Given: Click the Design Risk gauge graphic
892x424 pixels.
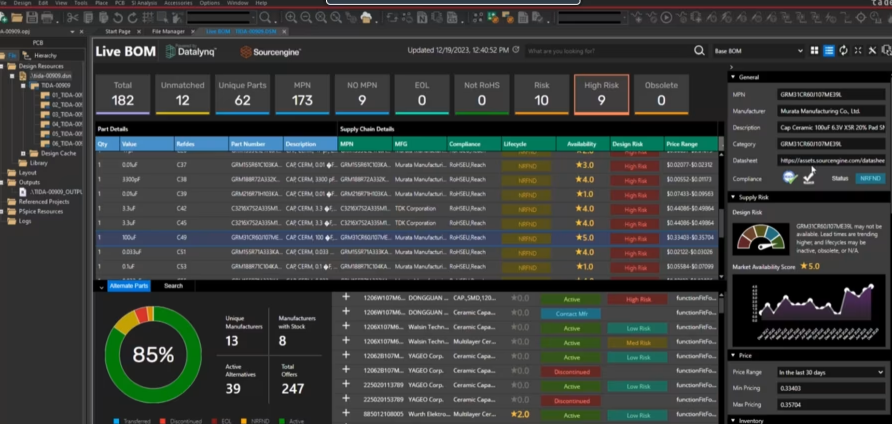Looking at the screenshot, I should pos(762,238).
